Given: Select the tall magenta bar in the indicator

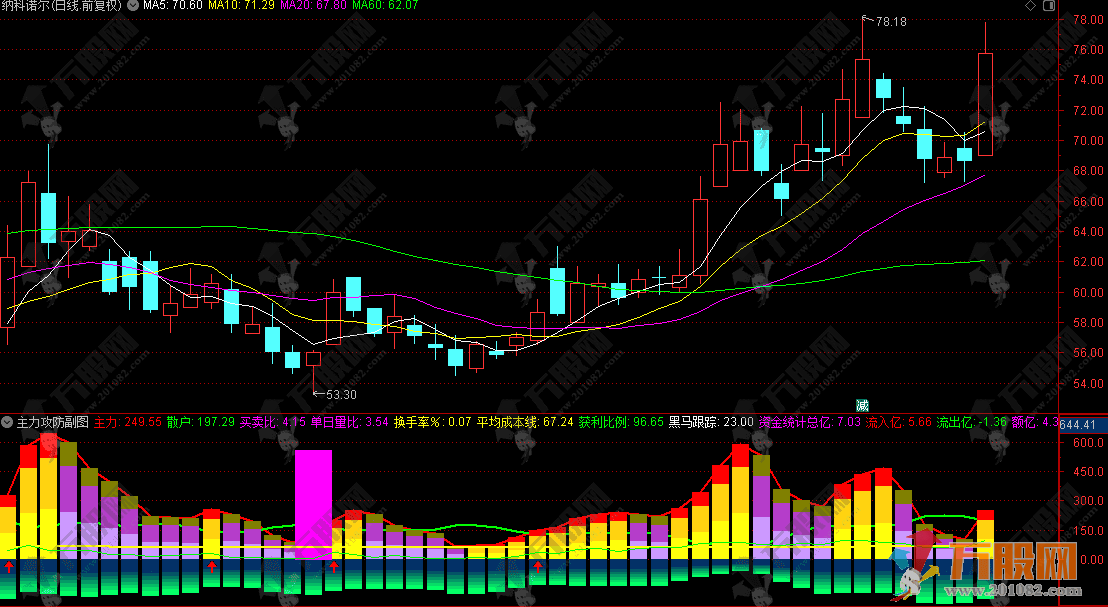Looking at the screenshot, I should (313, 505).
